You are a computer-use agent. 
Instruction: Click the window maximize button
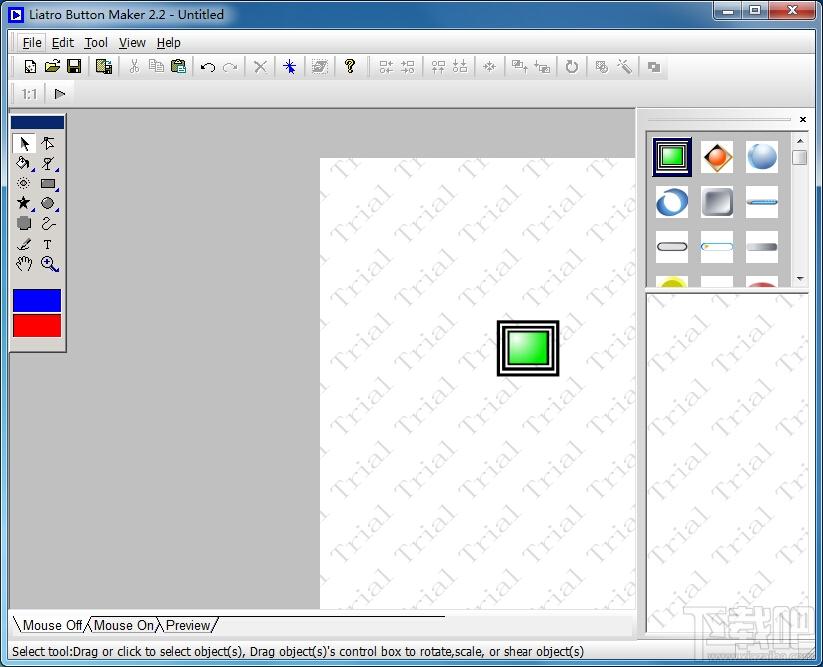[755, 9]
